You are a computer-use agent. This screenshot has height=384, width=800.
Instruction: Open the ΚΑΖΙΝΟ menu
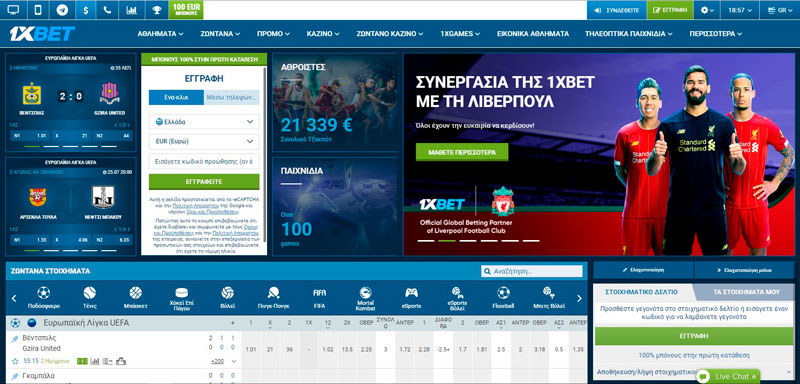coord(323,34)
